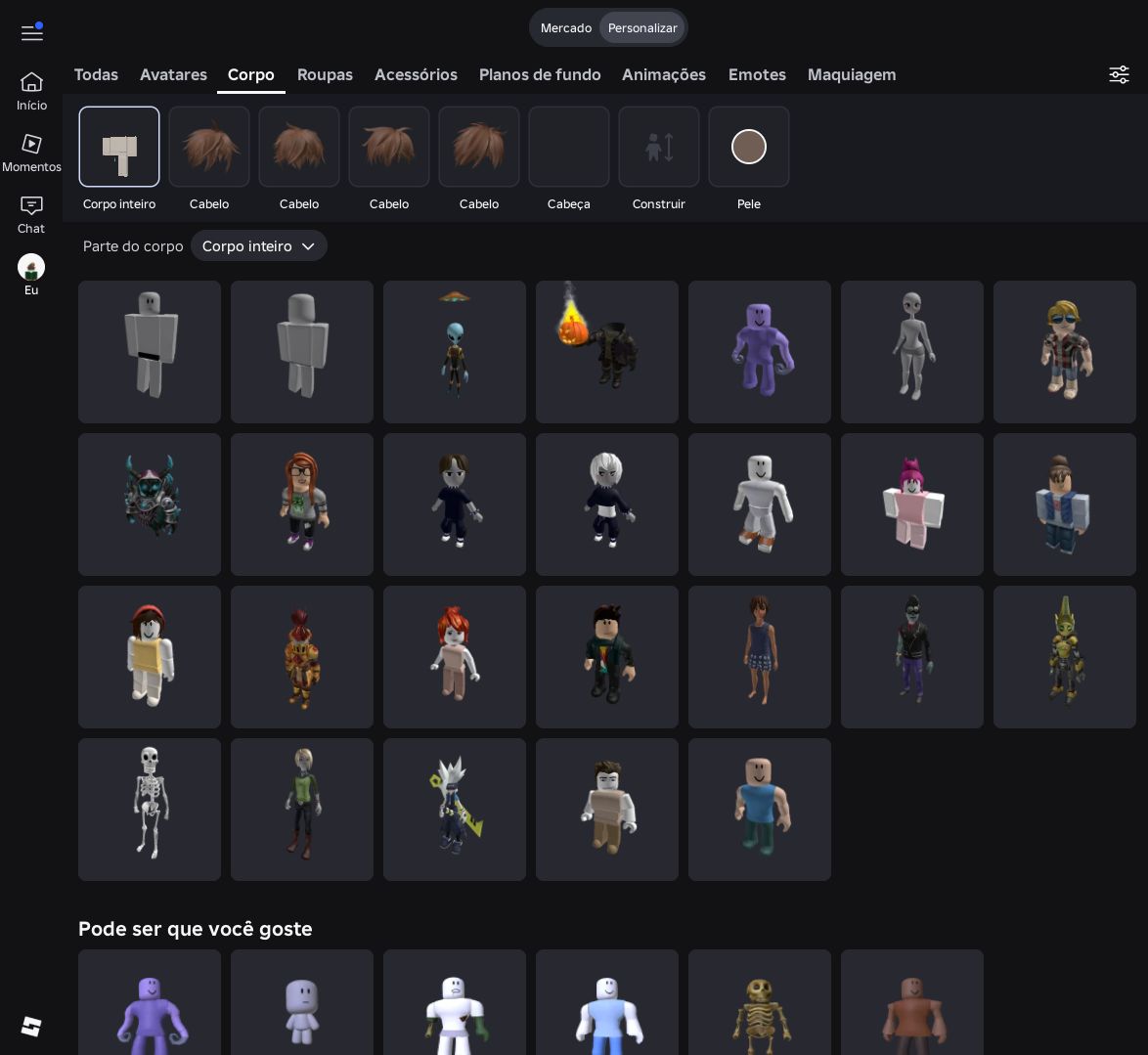The image size is (1148, 1055).
Task: Open recommended purple muscular body item
Action: click(x=150, y=1002)
